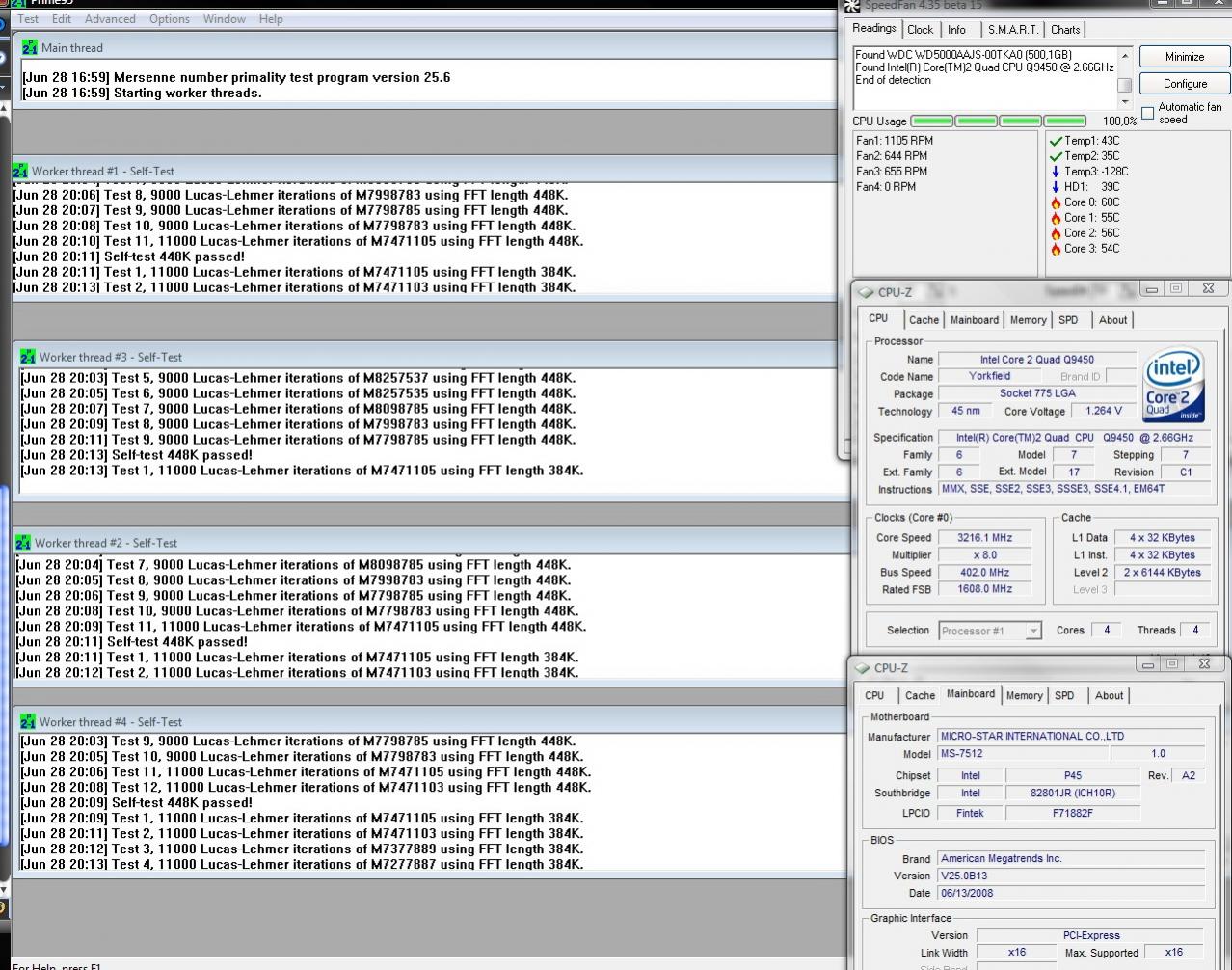Screen dimensions: 1232x970
Task: Switch to the Charts tab in SpeedFan
Action: tap(1065, 30)
